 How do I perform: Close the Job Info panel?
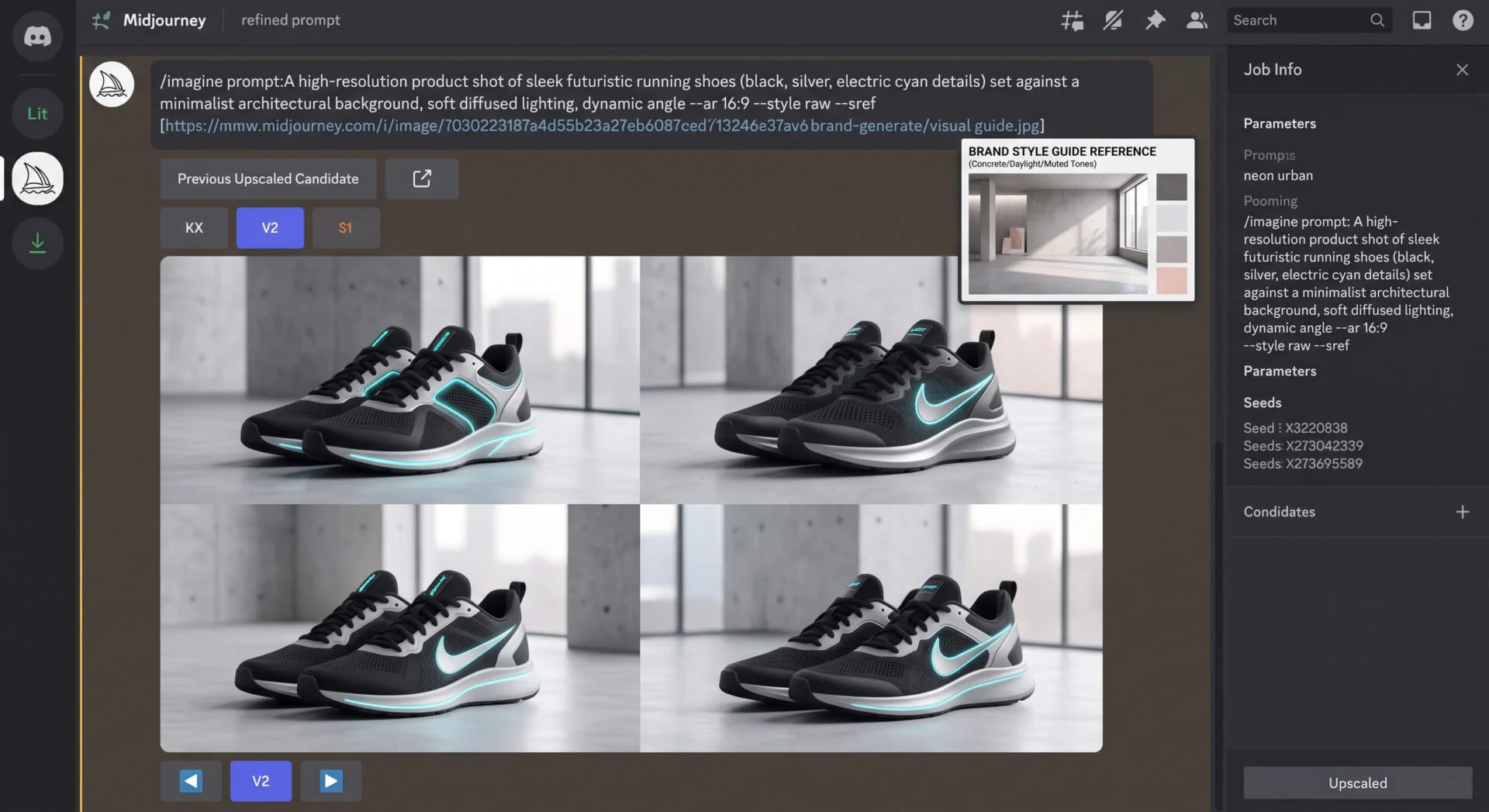click(x=1462, y=69)
